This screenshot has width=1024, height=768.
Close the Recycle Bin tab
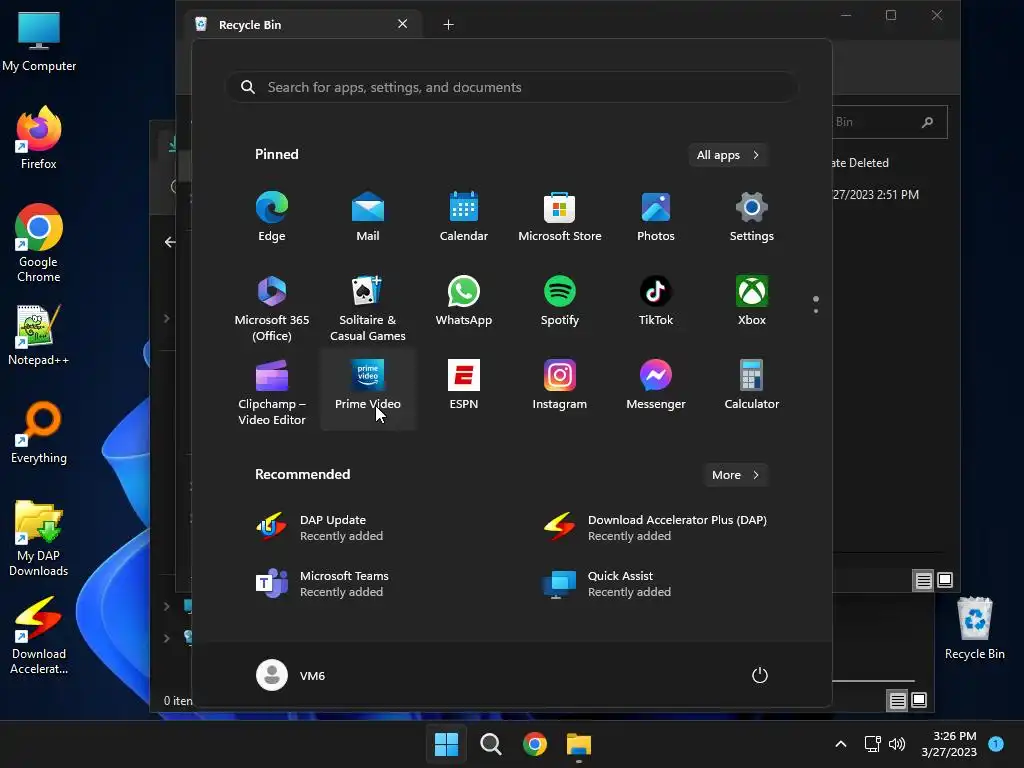point(402,24)
